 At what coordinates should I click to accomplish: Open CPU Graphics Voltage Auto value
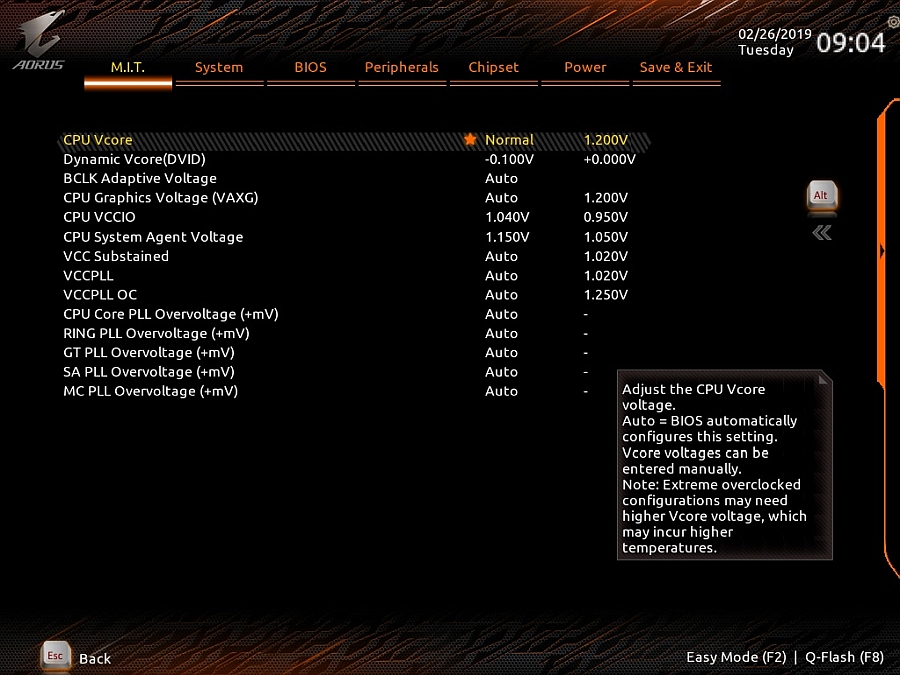[501, 198]
